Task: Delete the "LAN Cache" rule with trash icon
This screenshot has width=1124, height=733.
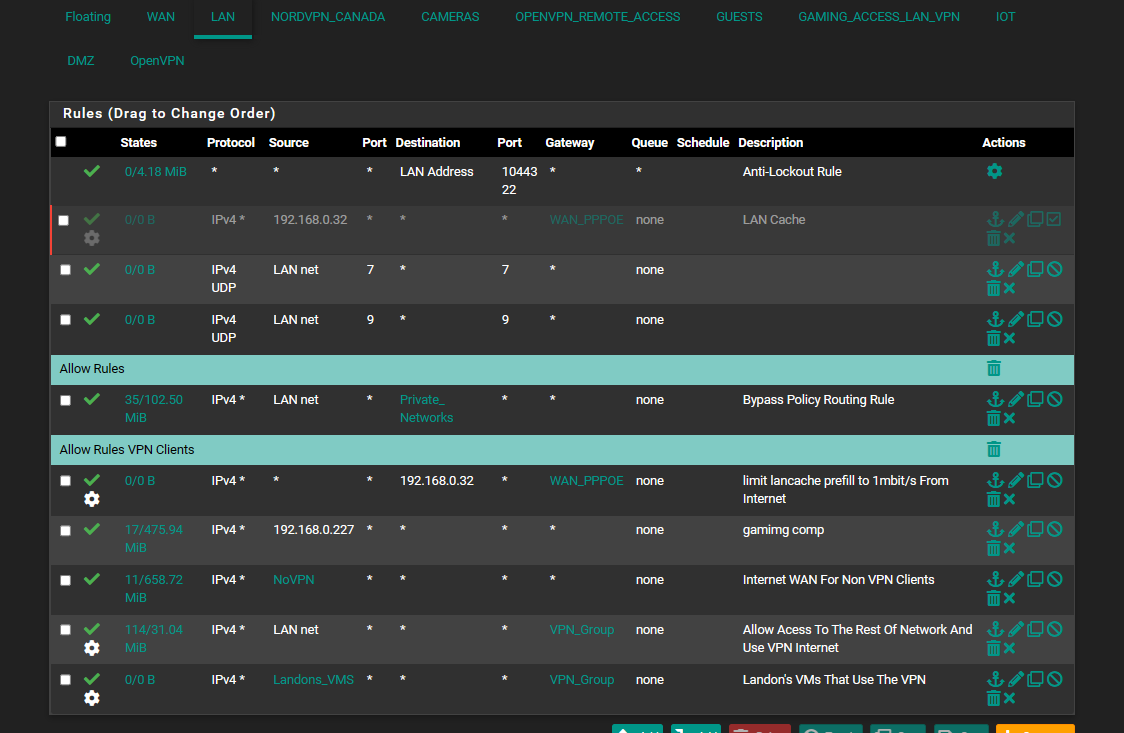Action: pyautogui.click(x=993, y=238)
